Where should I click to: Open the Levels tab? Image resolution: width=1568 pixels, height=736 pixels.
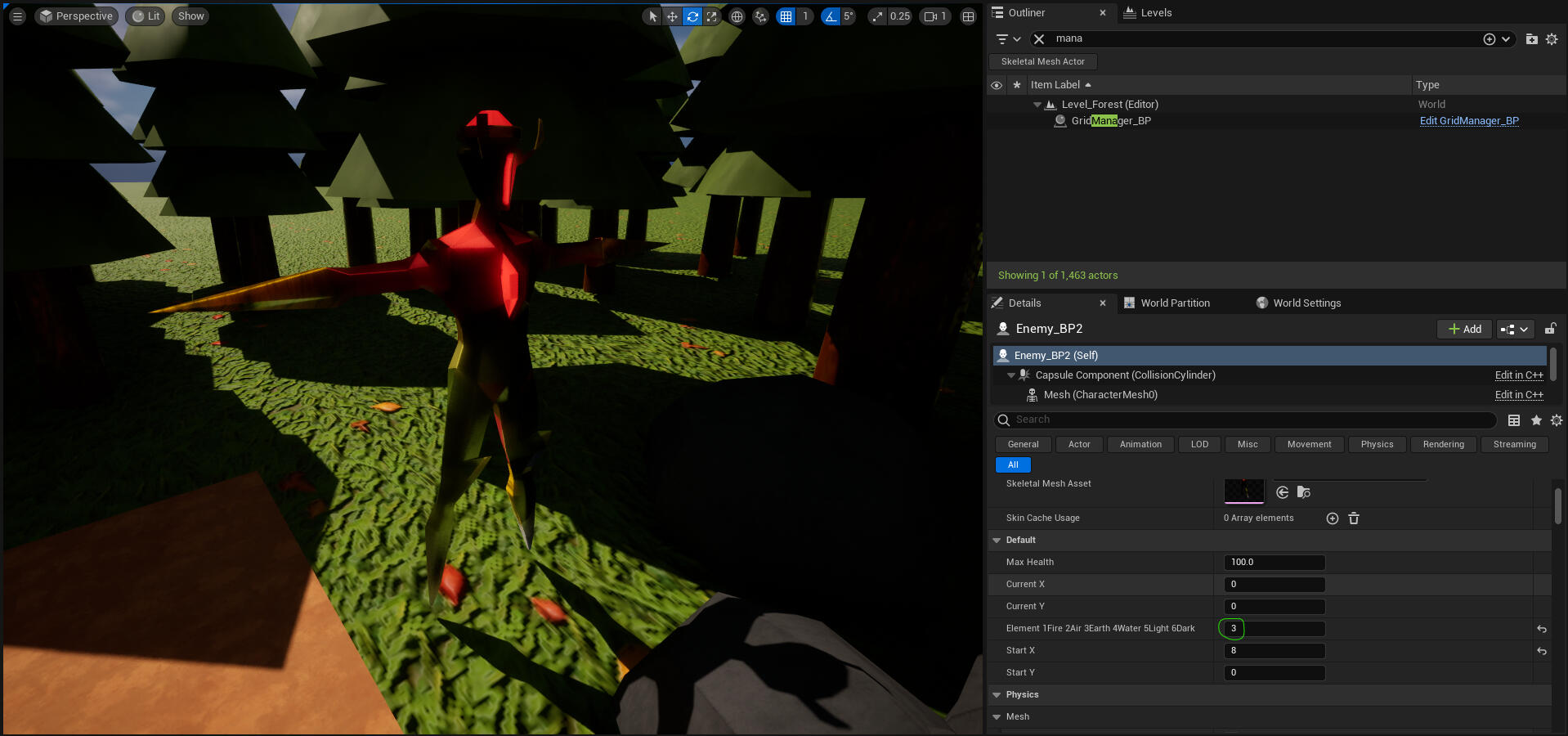pyautogui.click(x=1155, y=13)
